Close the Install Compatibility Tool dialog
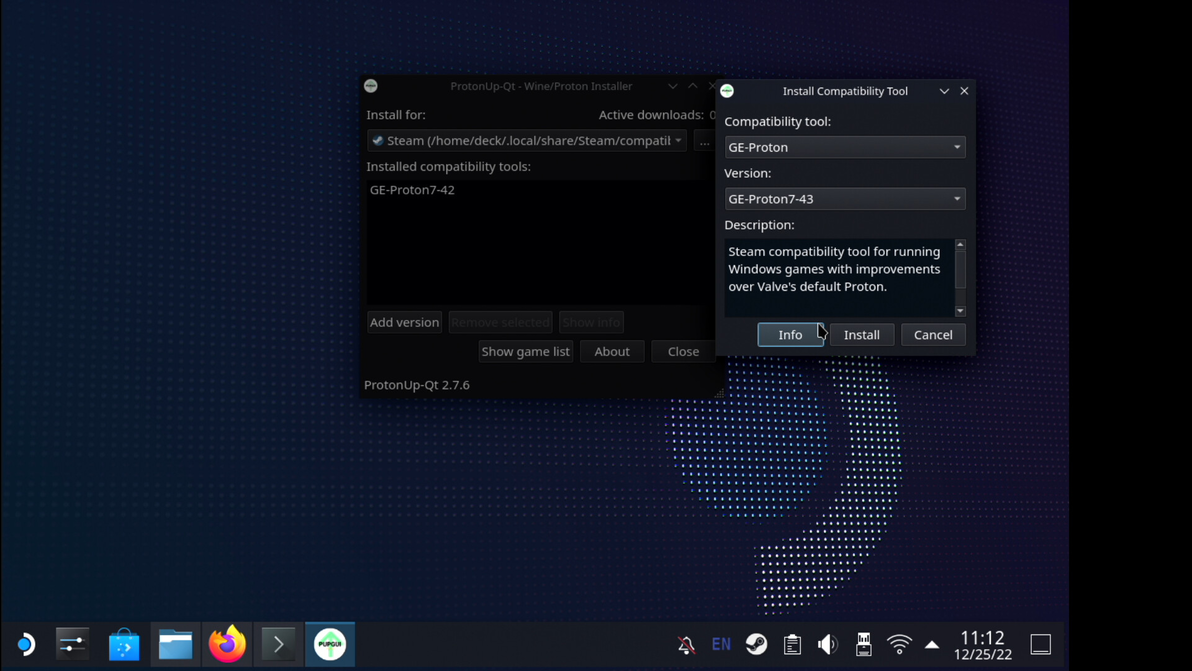1192x671 pixels. click(x=964, y=90)
